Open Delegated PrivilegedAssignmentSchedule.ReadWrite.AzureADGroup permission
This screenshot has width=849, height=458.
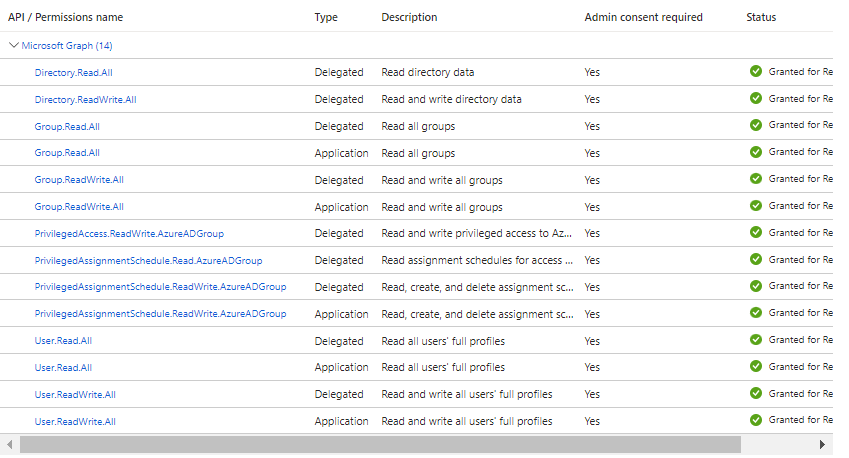tap(160, 287)
